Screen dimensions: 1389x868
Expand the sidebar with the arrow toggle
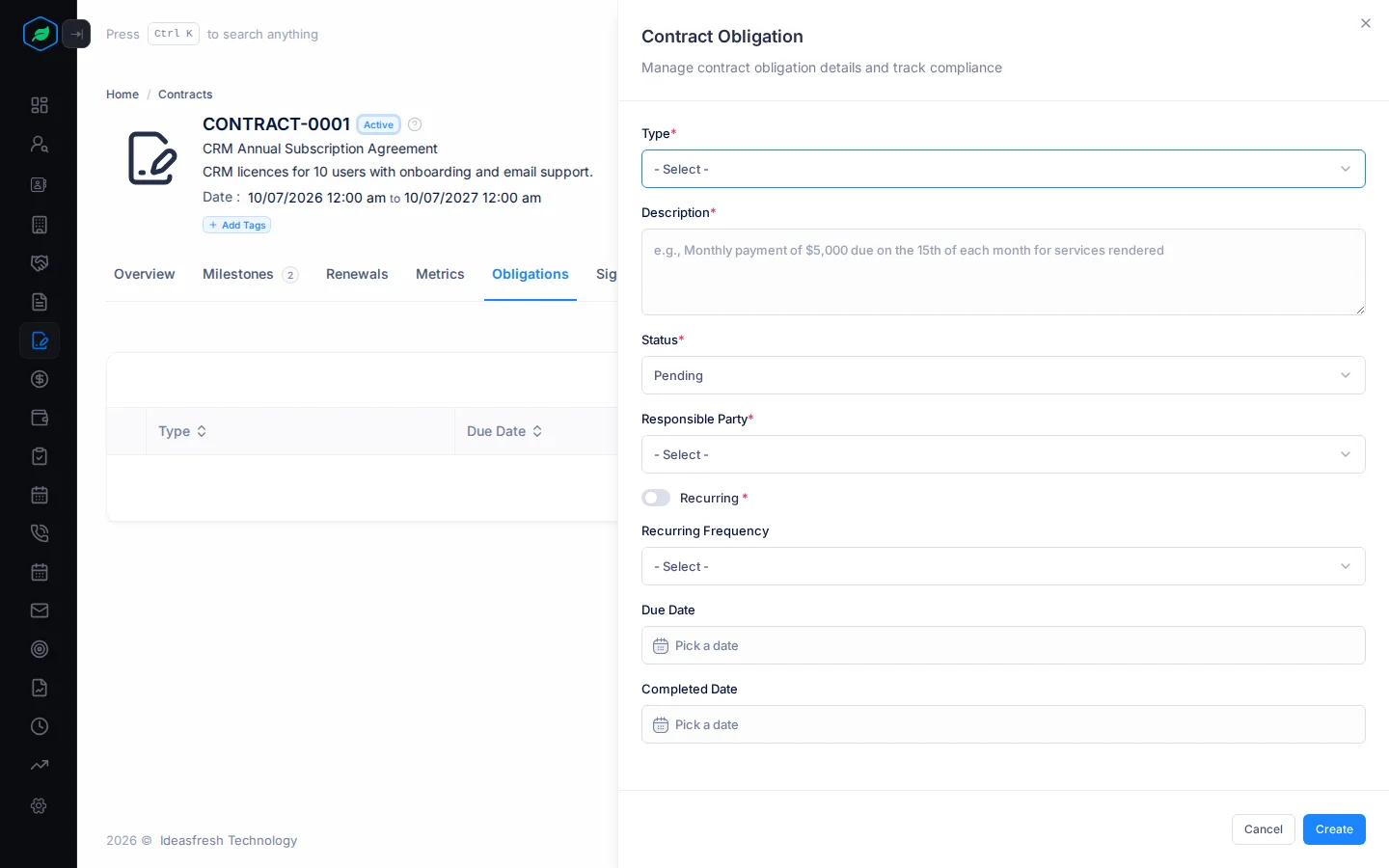coord(76,34)
